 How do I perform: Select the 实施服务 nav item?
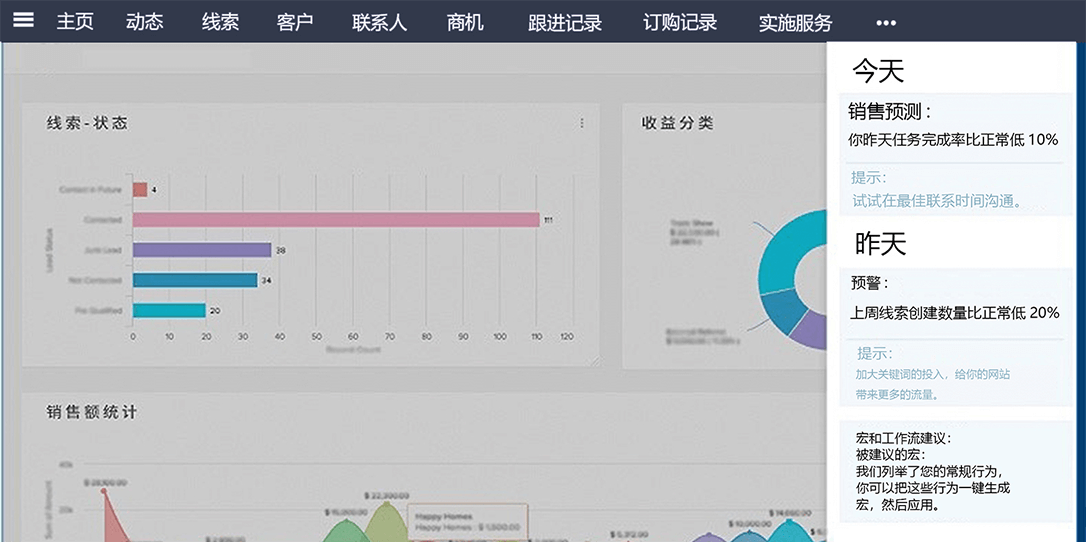coord(795,22)
